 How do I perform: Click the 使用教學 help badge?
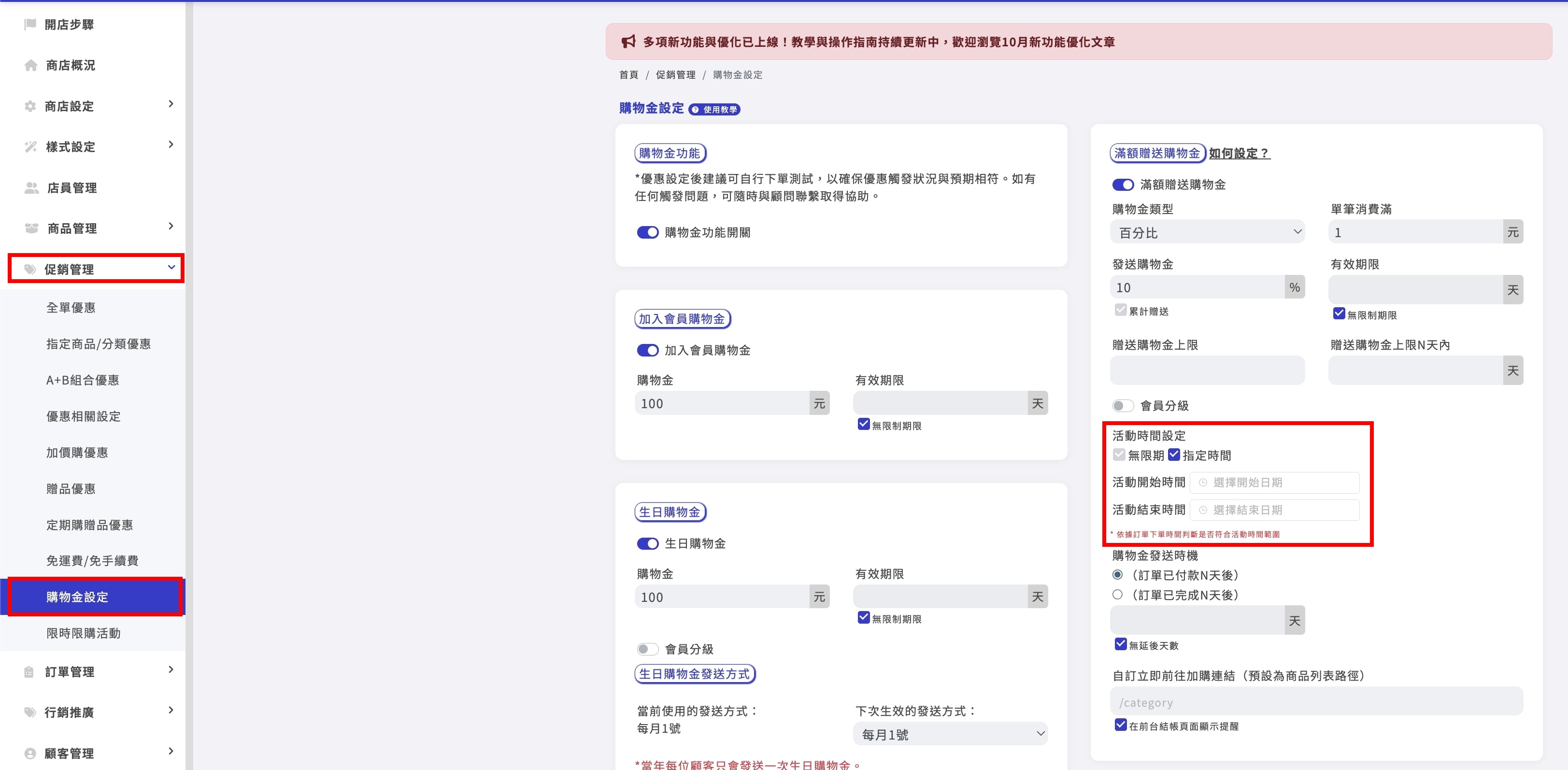coord(714,110)
